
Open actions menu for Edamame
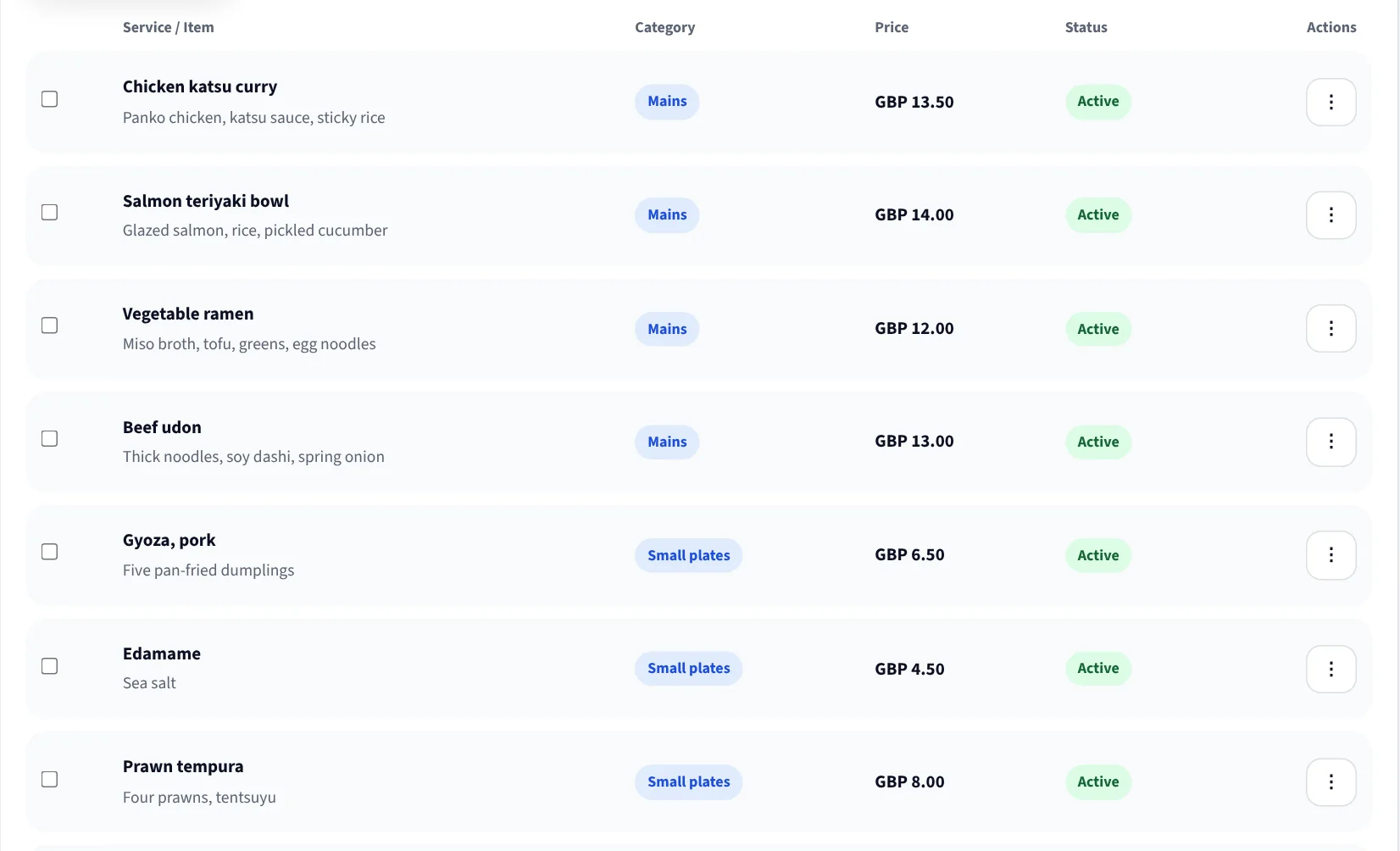click(1331, 669)
